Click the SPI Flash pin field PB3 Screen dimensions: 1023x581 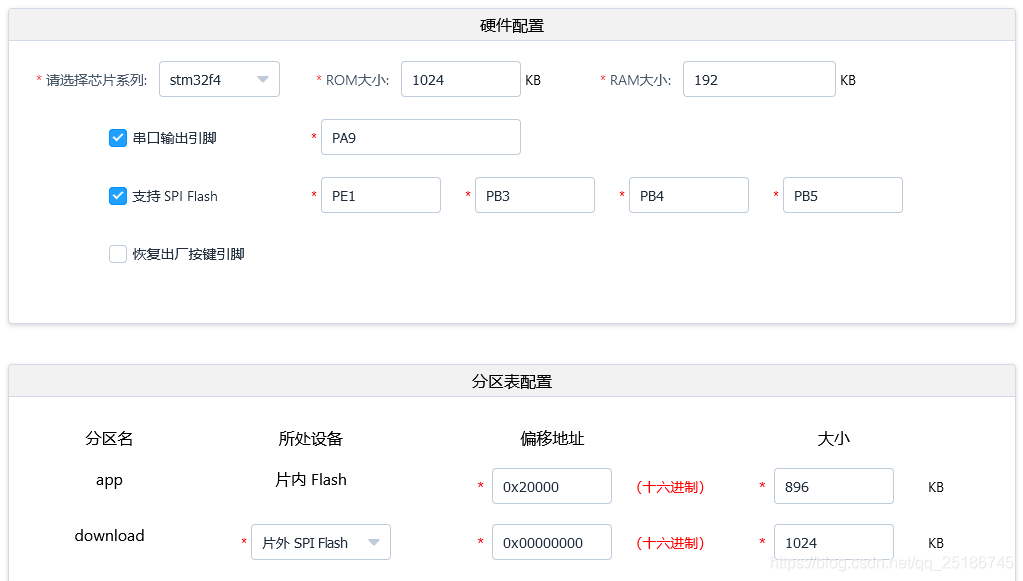pos(534,195)
